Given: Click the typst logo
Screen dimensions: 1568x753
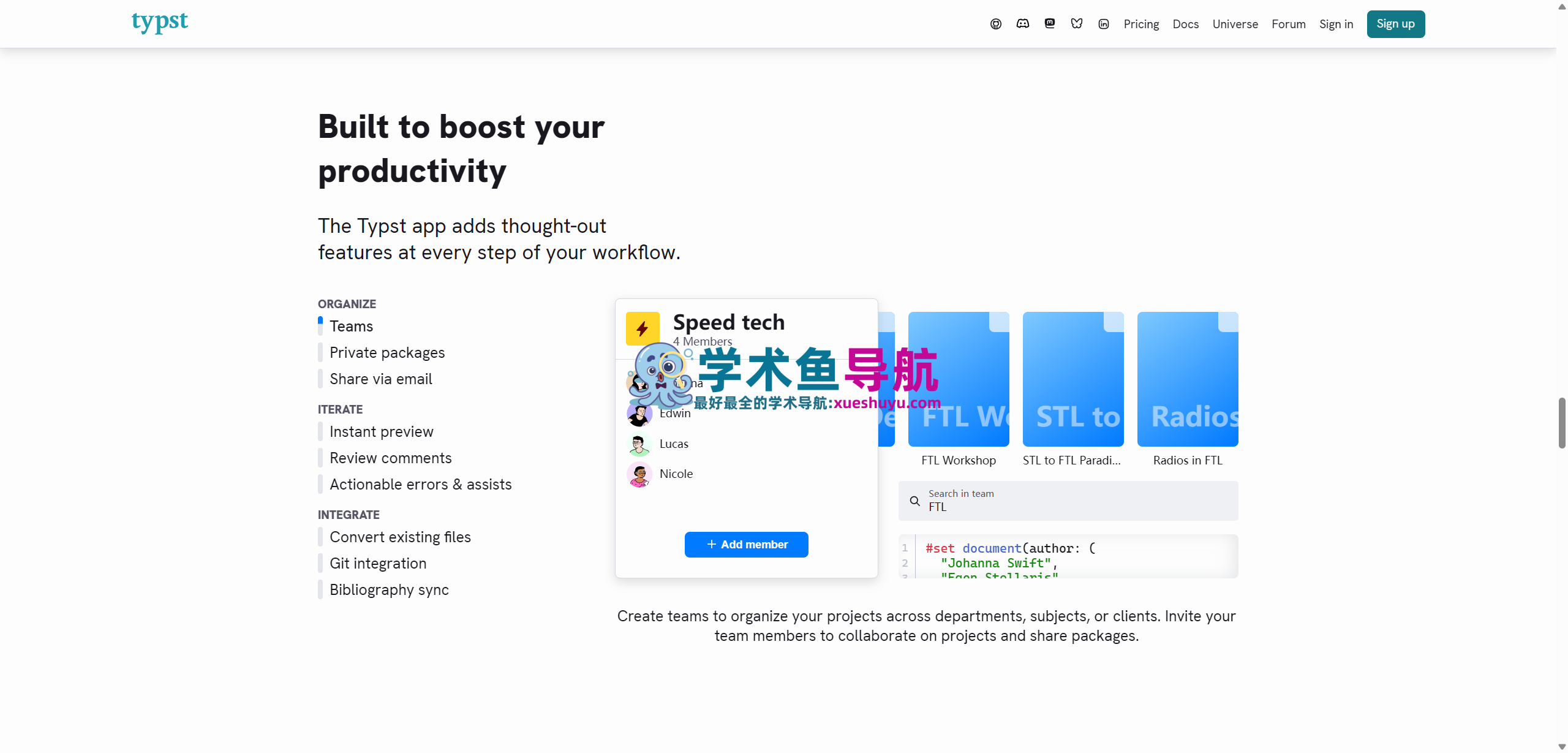Looking at the screenshot, I should coord(160,22).
